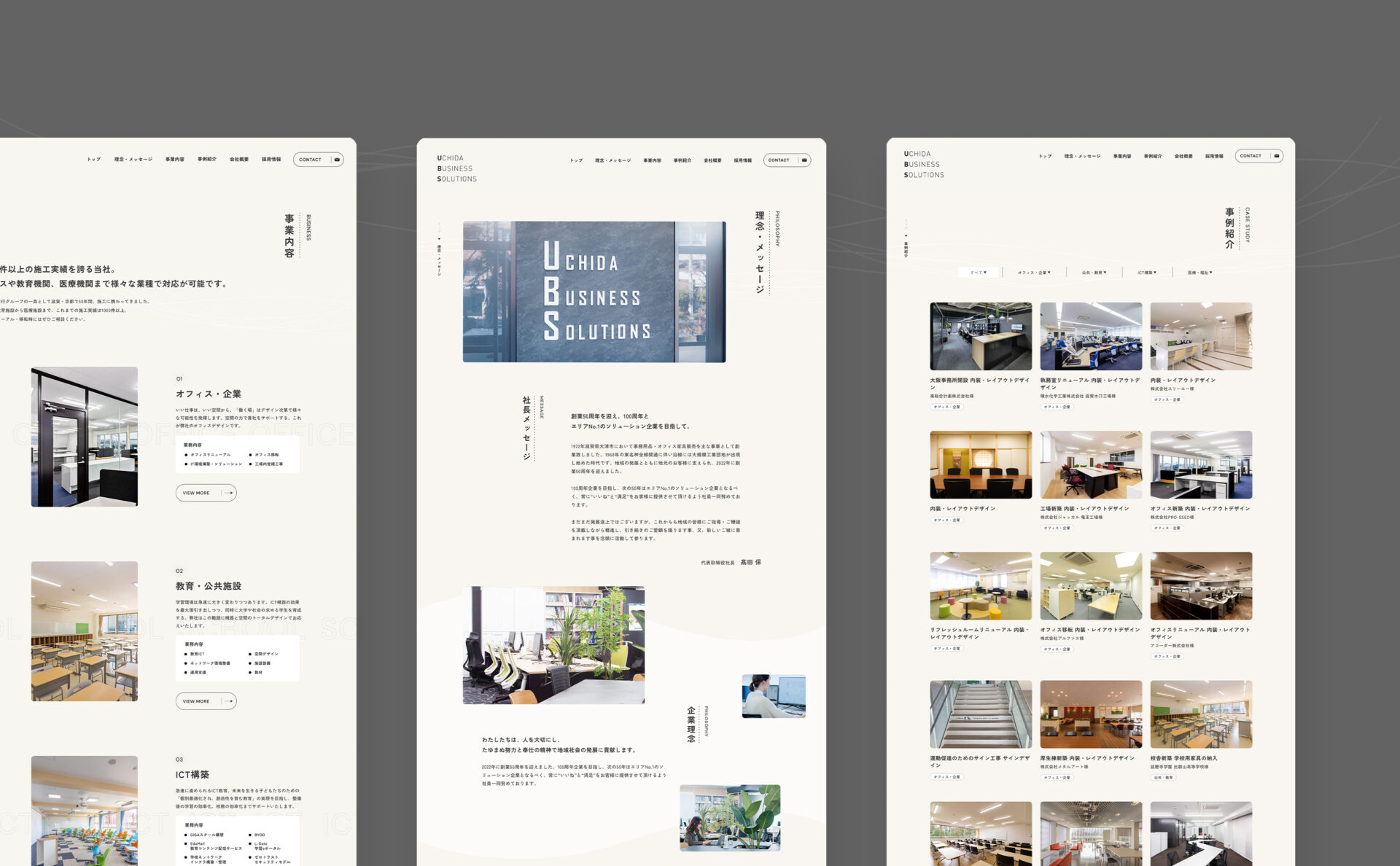The height and width of the screenshot is (866, 1400).
Task: Select 理念・メッセージ in business page navigation
Action: point(133,160)
